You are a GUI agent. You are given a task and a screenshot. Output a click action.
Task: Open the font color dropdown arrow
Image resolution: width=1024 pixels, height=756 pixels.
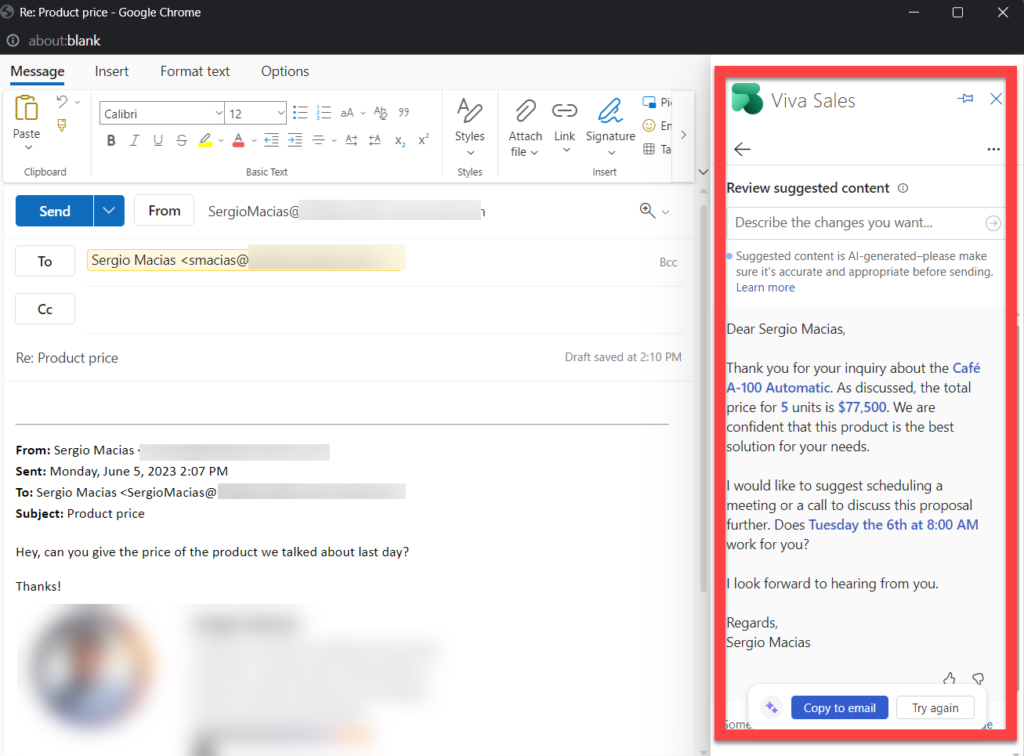[x=253, y=140]
